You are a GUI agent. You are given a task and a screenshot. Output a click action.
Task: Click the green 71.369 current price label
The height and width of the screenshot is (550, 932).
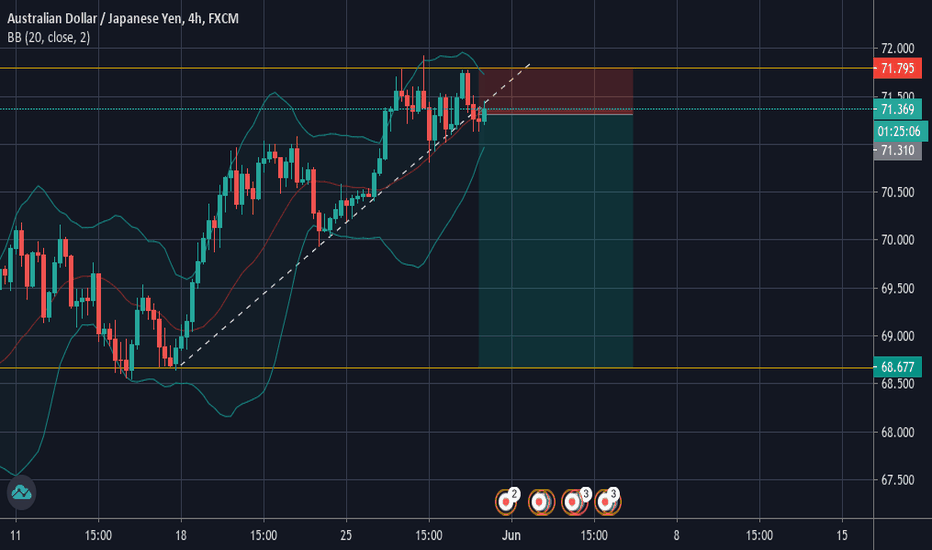897,109
